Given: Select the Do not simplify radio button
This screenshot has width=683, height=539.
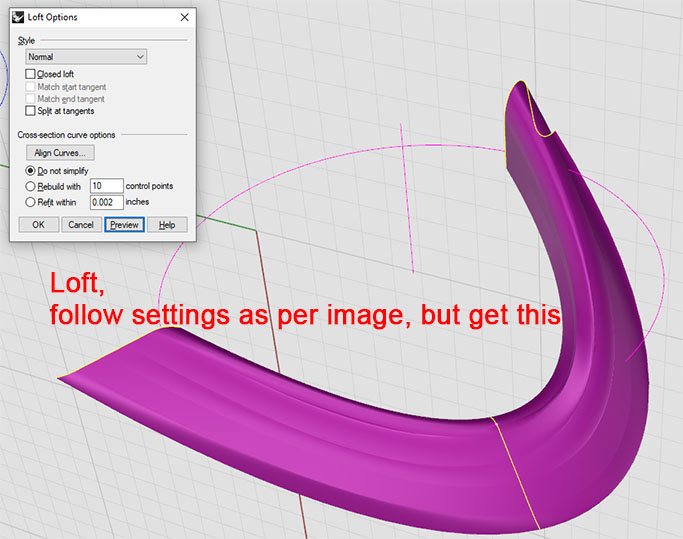Looking at the screenshot, I should point(30,170).
